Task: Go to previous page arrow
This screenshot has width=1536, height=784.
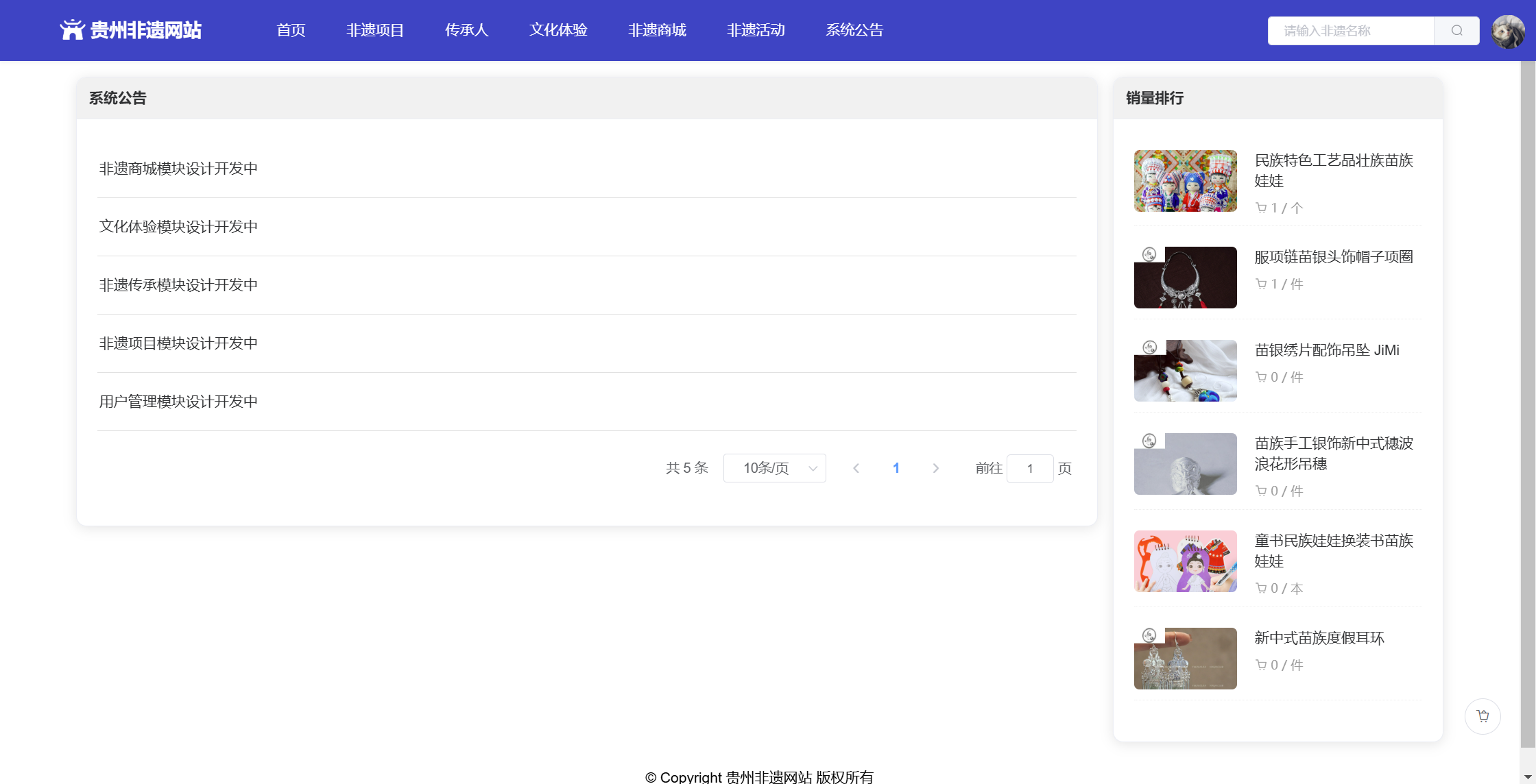Action: [x=856, y=468]
